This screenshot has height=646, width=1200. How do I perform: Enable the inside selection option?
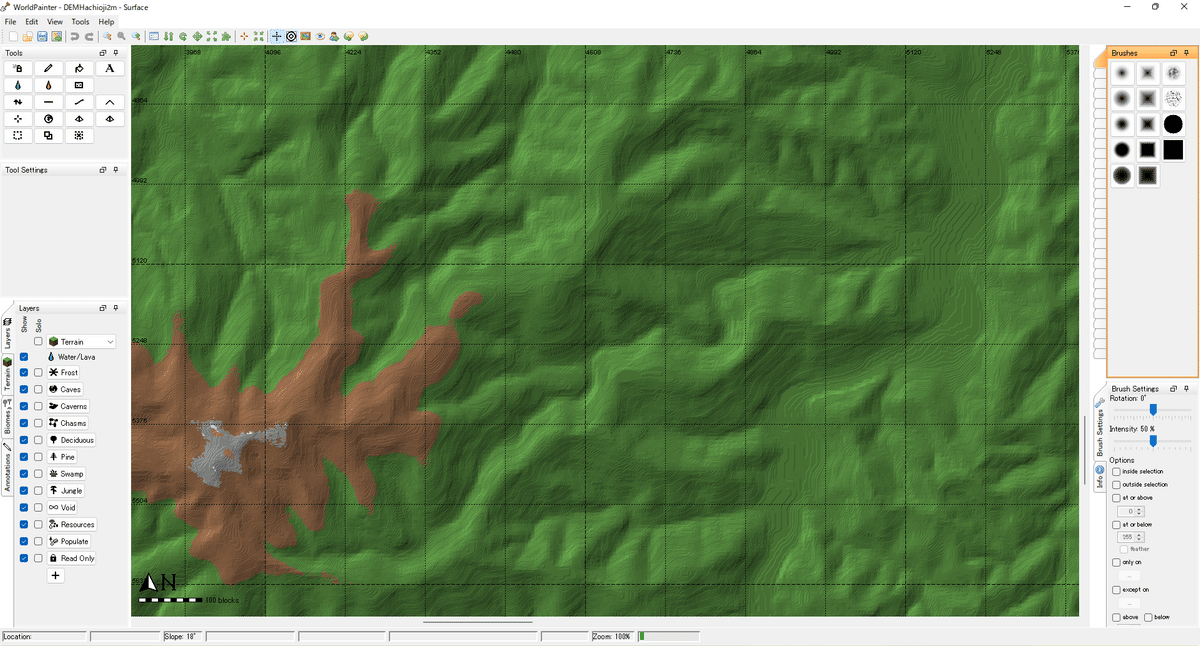[1117, 471]
